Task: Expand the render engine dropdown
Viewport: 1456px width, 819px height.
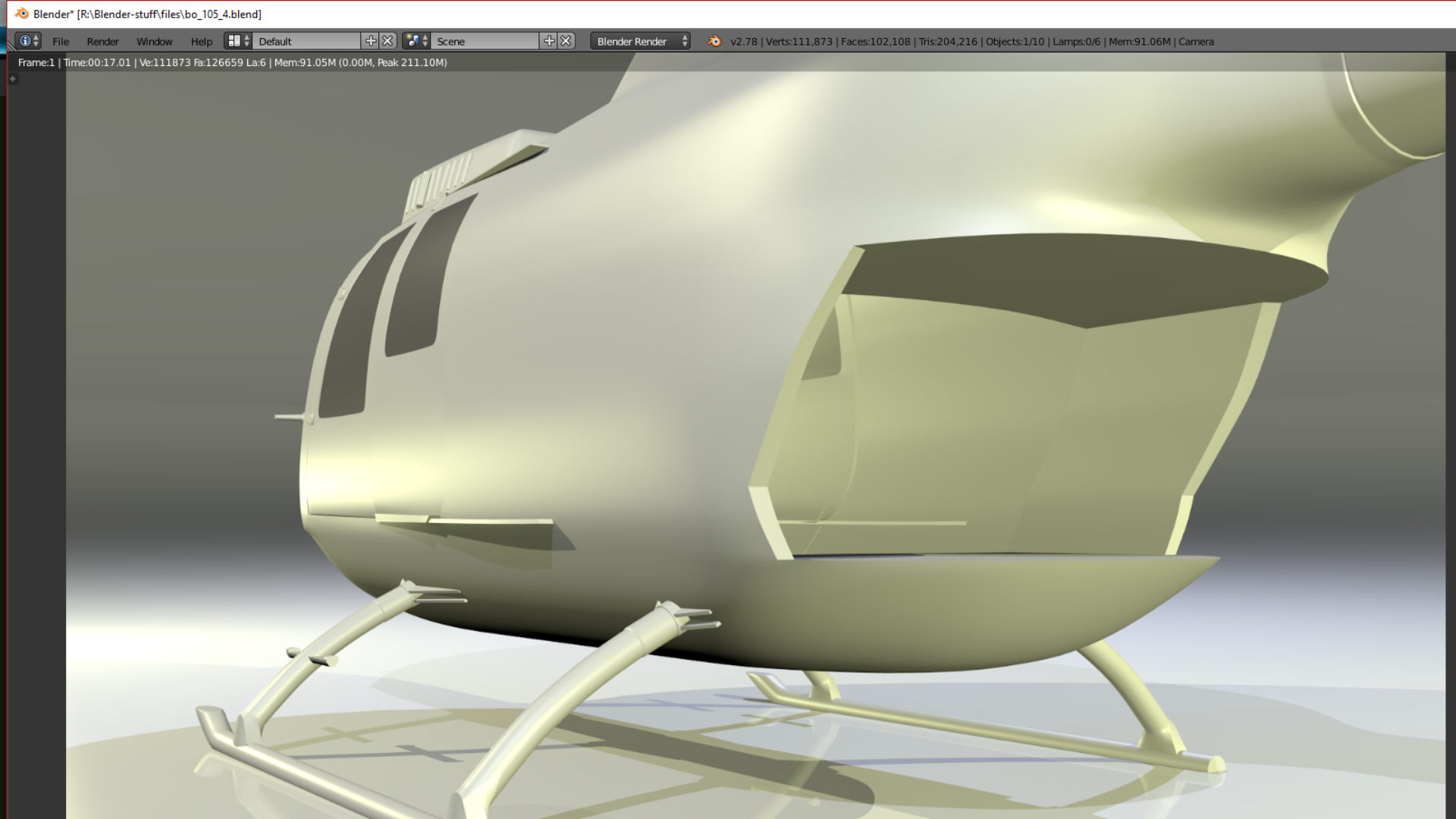Action: pyautogui.click(x=641, y=41)
